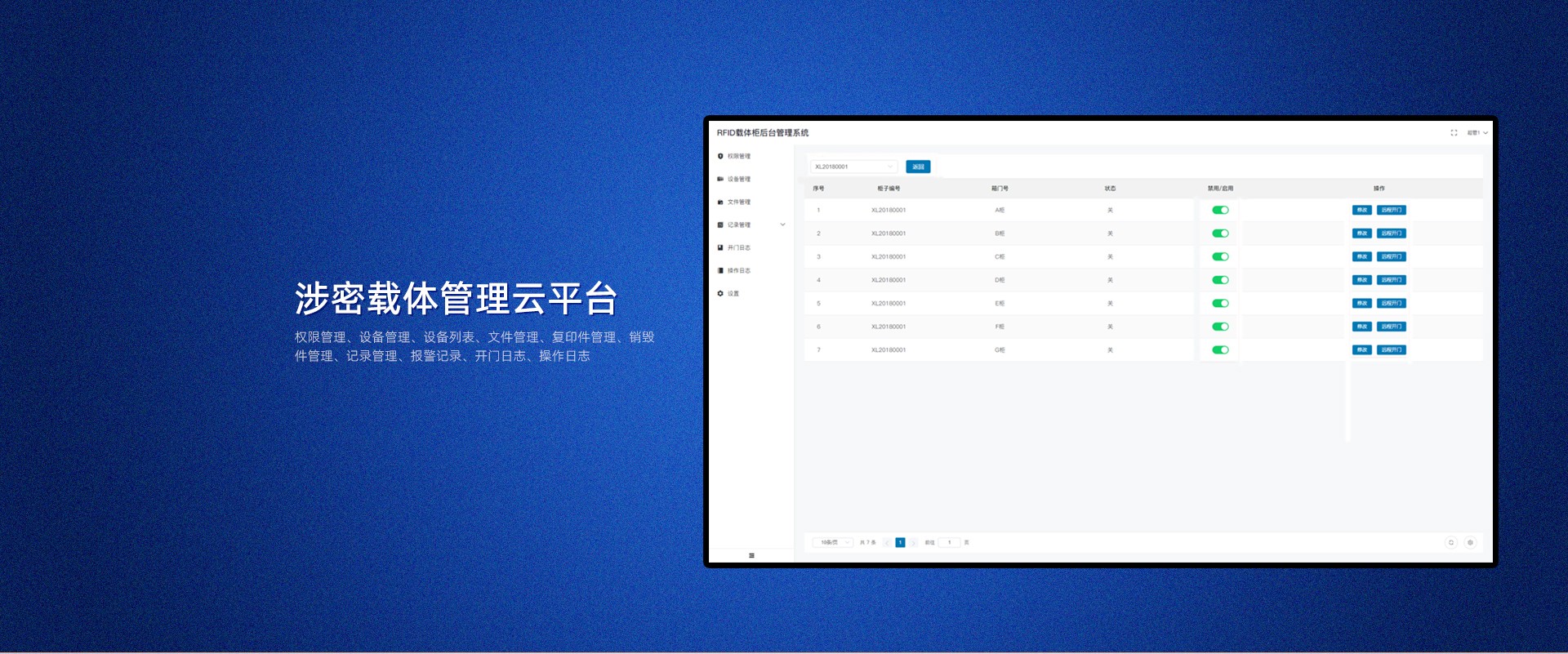The image size is (1568, 654).
Task: Click the 设置 gear icon in sidebar
Action: pyautogui.click(x=720, y=293)
